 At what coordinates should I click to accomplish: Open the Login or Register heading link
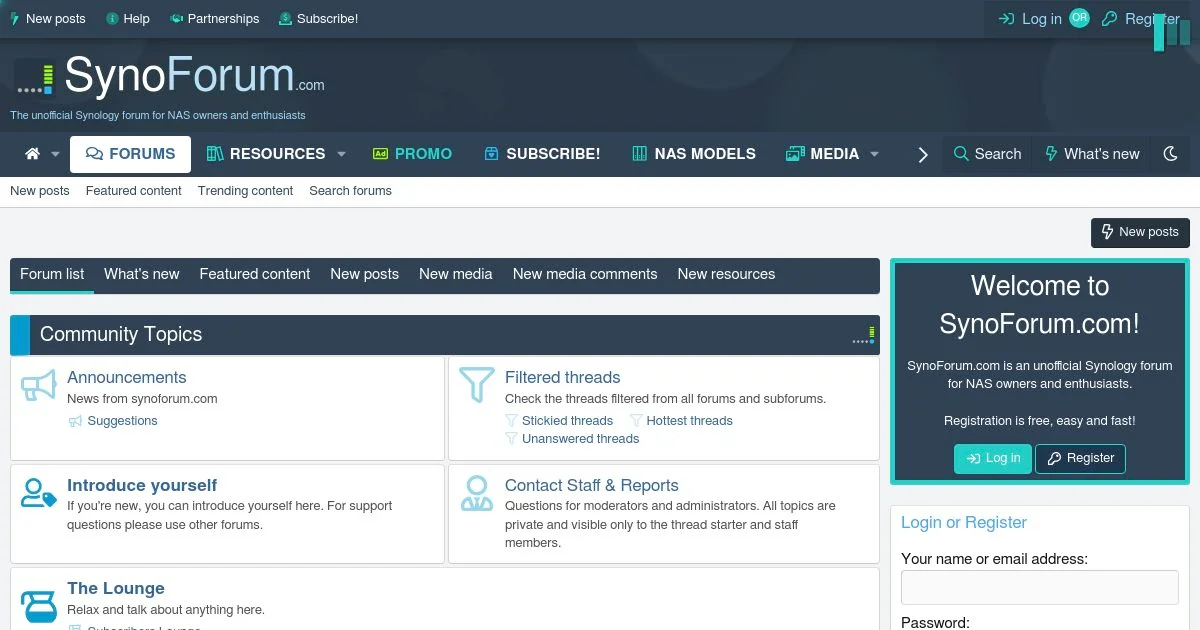pos(964,522)
